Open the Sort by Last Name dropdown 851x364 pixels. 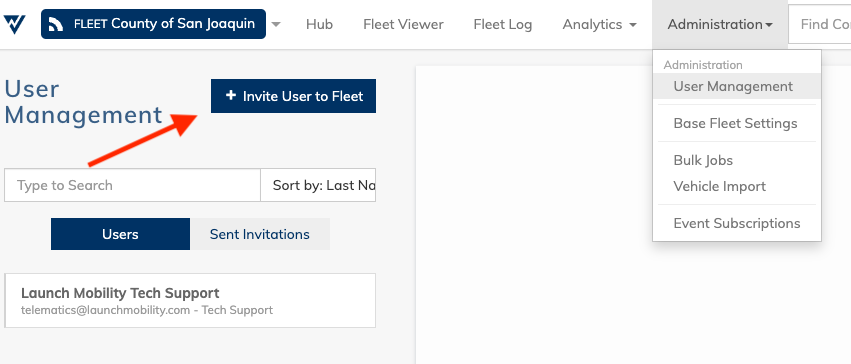click(x=318, y=185)
